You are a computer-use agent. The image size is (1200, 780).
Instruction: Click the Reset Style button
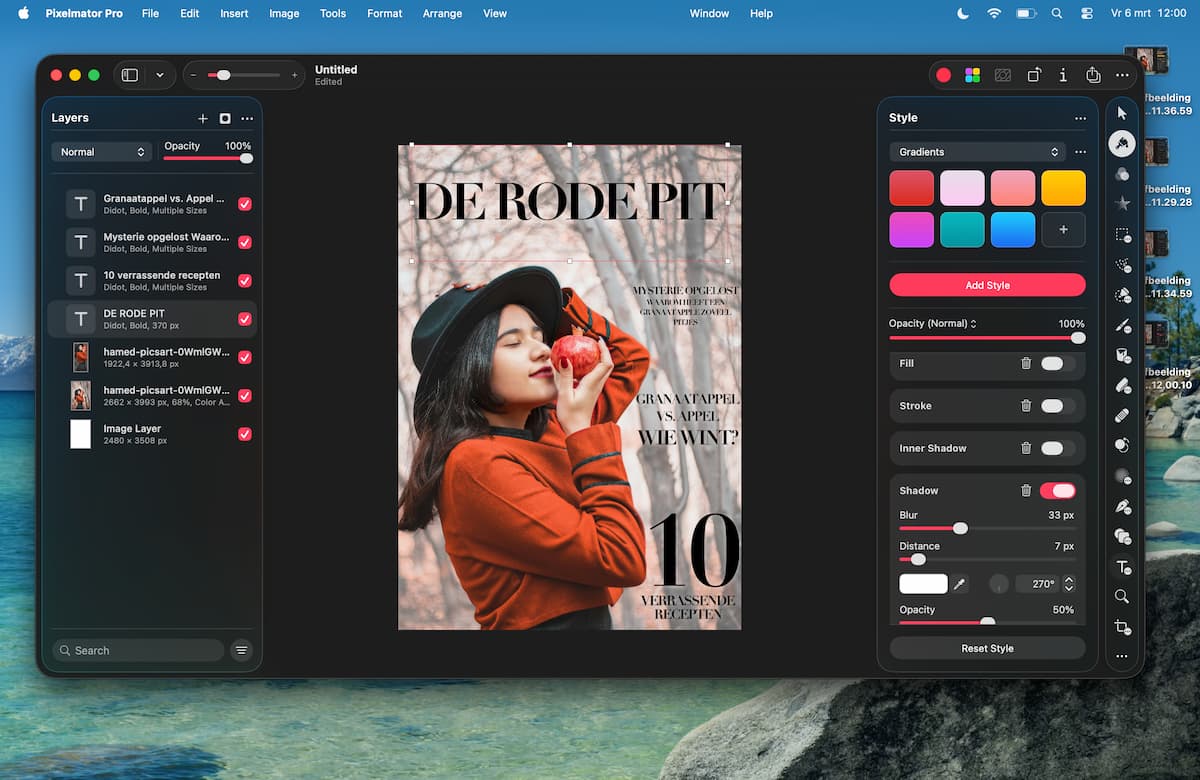tap(987, 648)
